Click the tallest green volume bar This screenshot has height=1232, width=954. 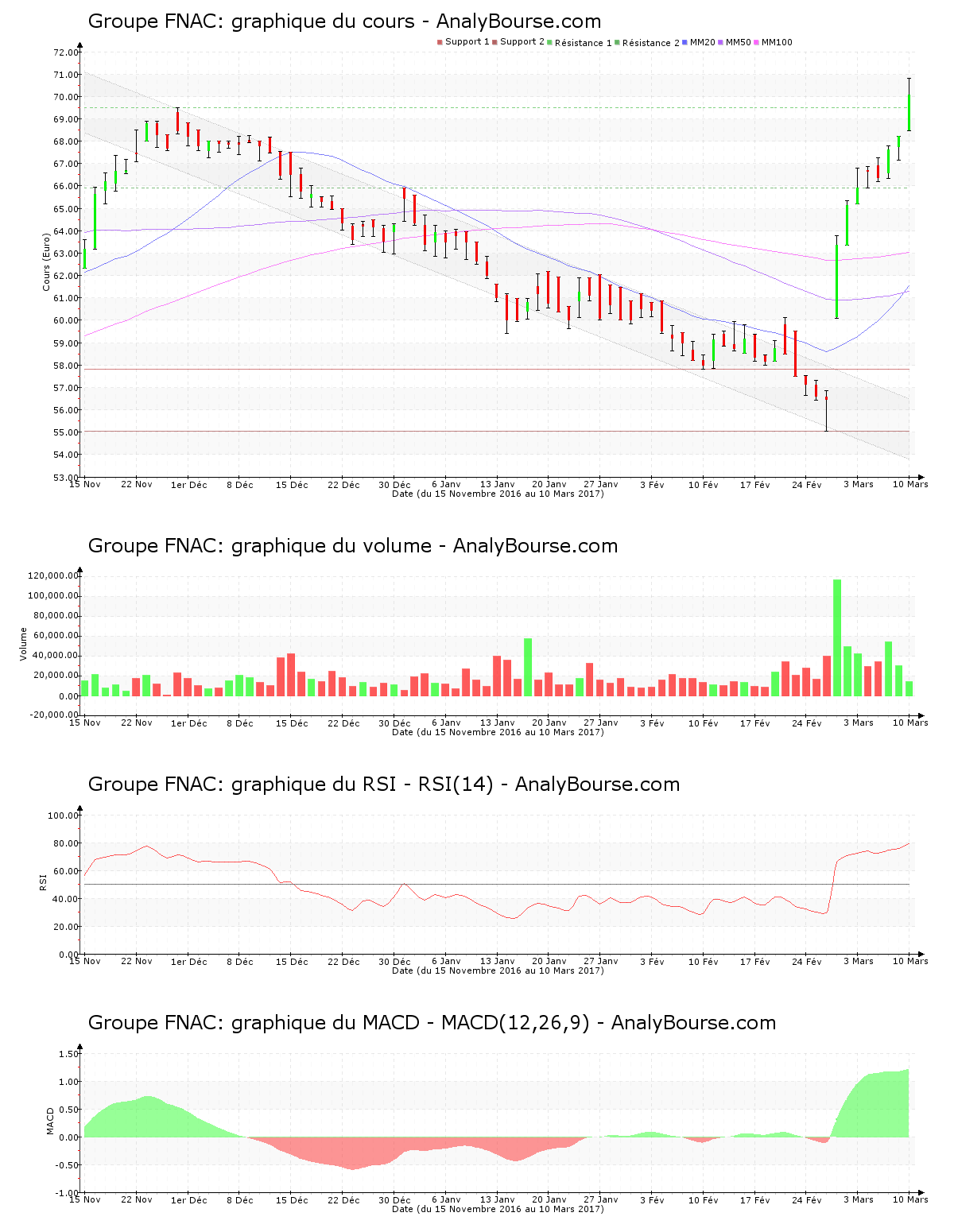coord(837,637)
